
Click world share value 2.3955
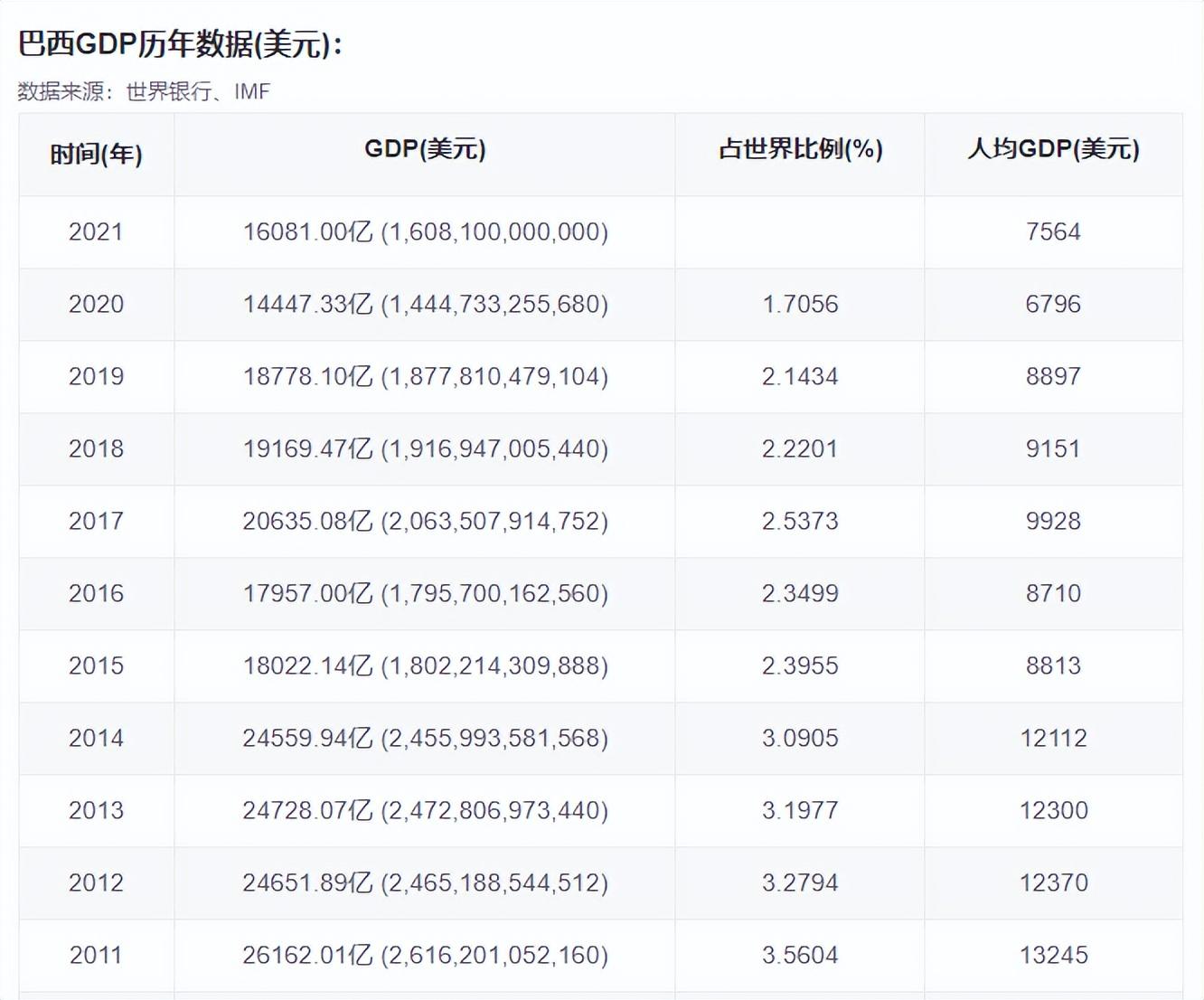tap(800, 665)
